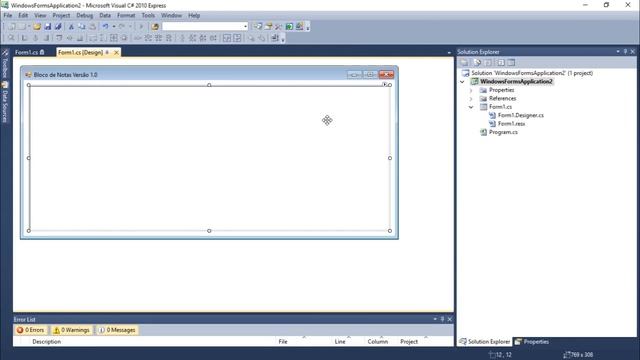Click the Align Lefts layout icon
The width and height of the screenshot is (640, 360).
24,38
